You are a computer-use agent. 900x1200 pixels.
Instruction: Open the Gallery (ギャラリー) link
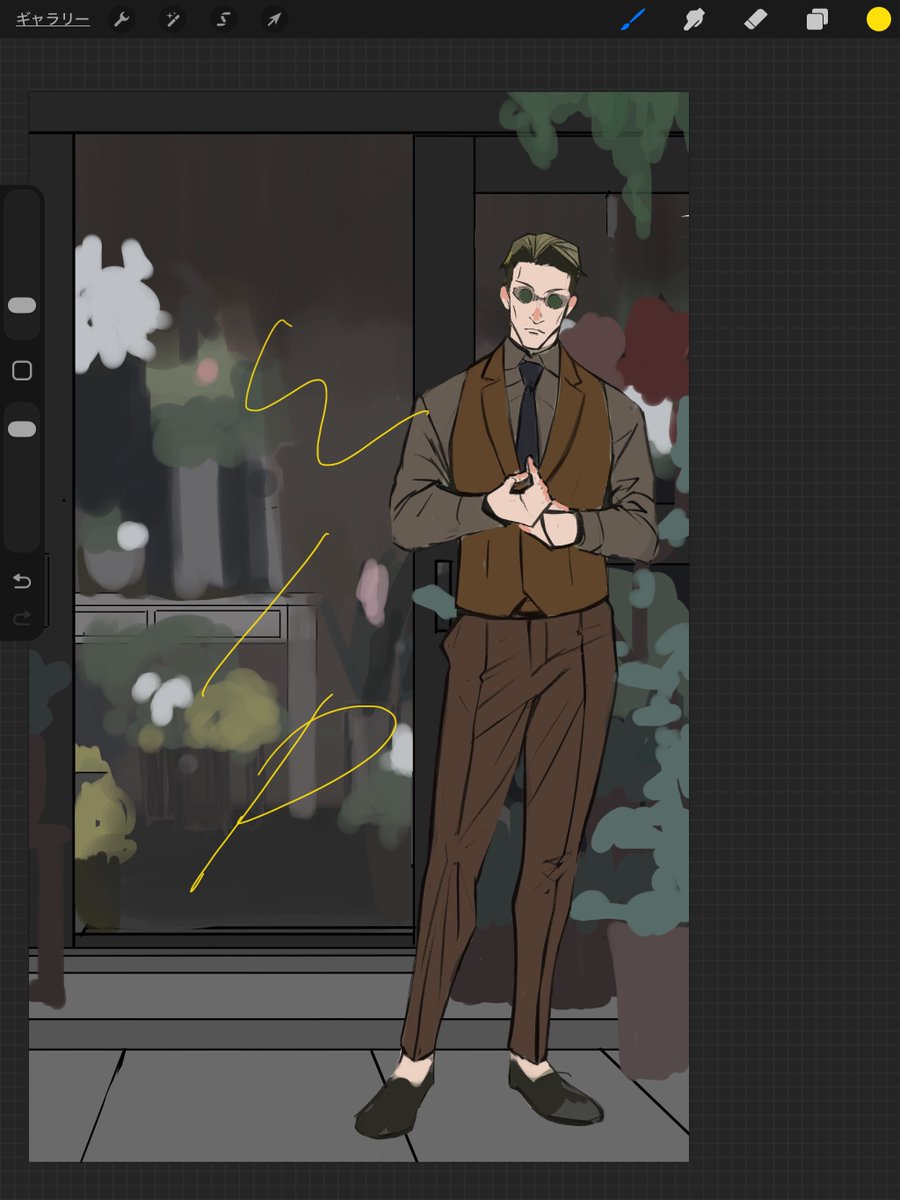pyautogui.click(x=52, y=19)
